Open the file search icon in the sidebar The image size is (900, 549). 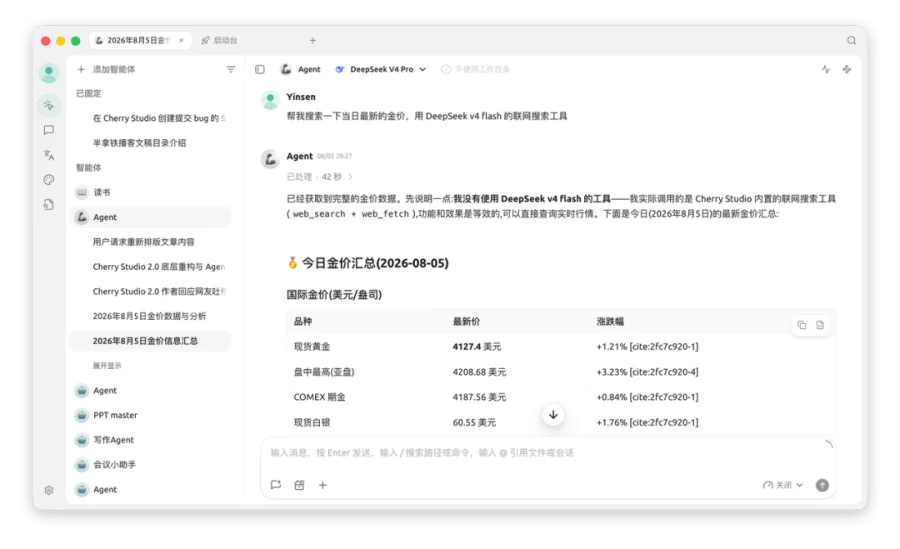[49, 204]
